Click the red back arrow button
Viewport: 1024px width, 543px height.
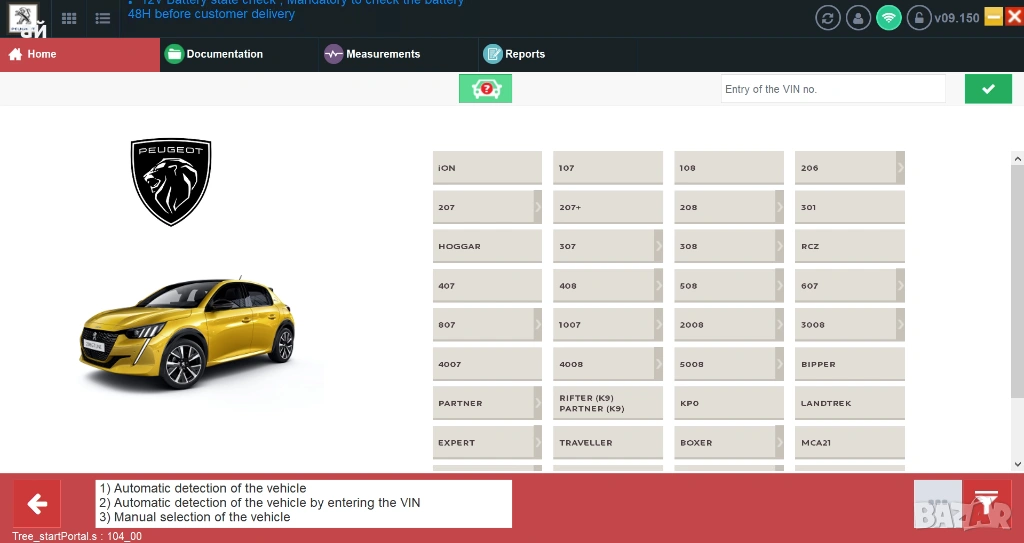[x=37, y=503]
